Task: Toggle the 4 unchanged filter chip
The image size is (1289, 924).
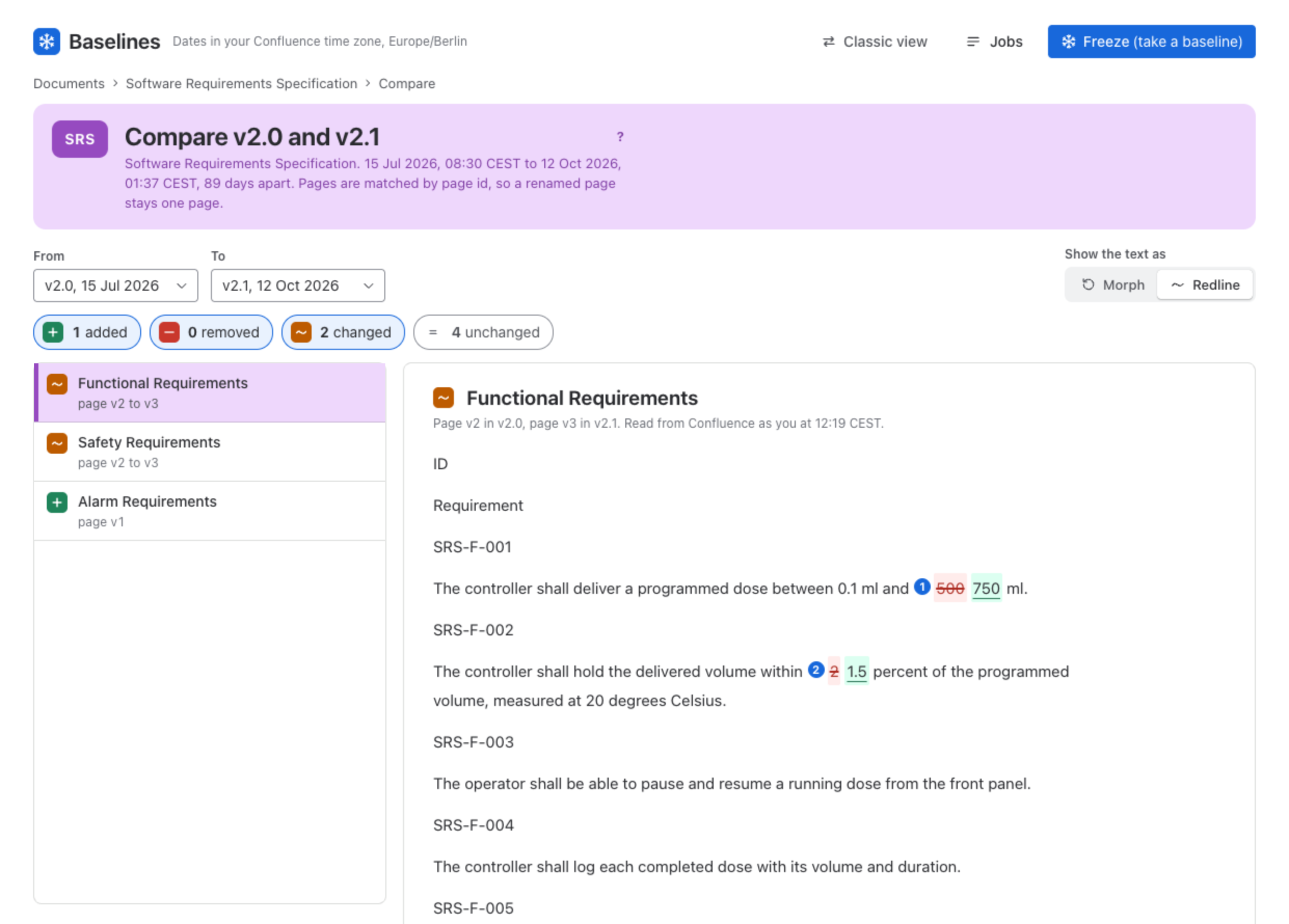Action: click(484, 332)
